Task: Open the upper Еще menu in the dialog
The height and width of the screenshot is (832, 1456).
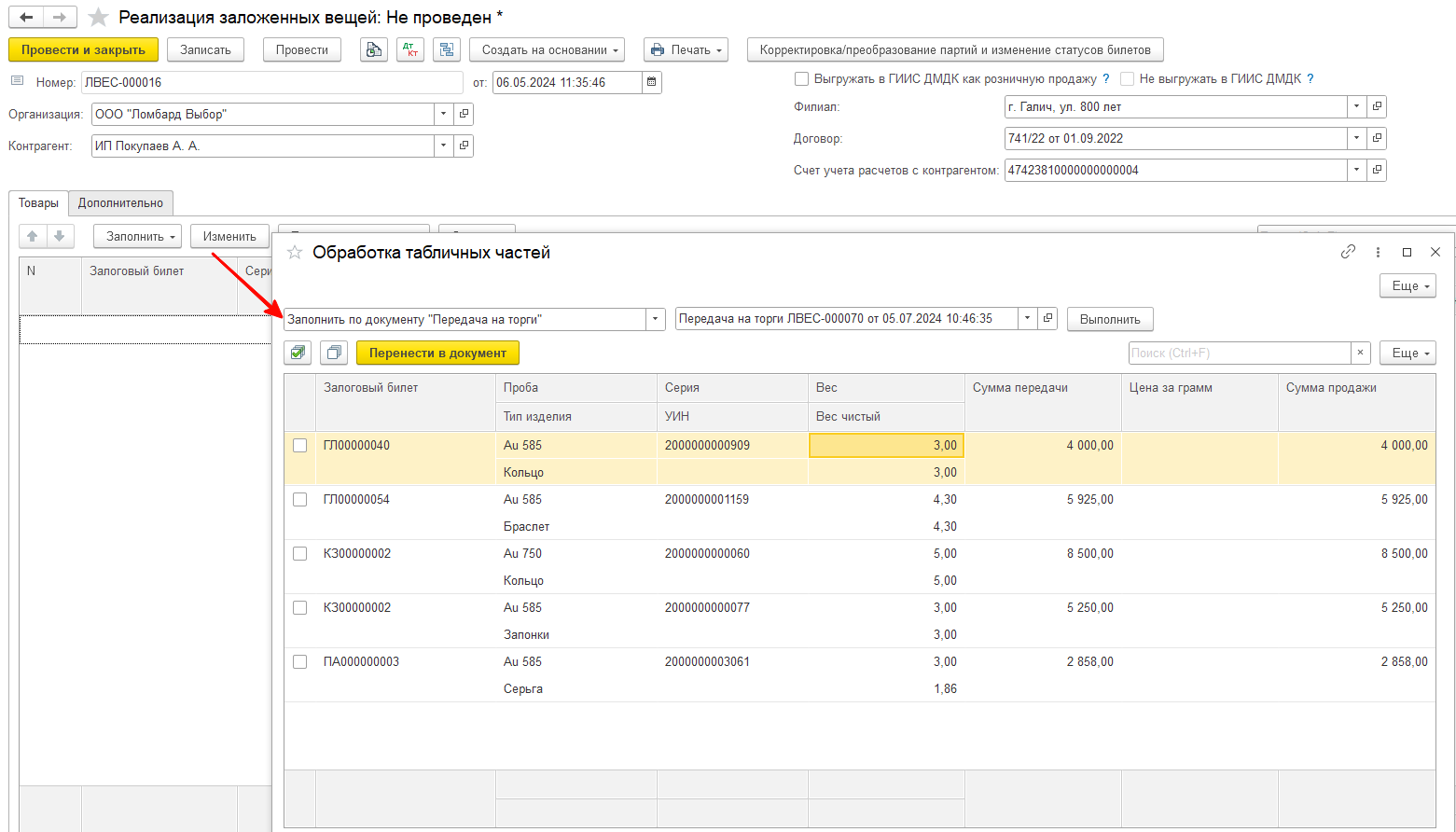Action: (1407, 285)
